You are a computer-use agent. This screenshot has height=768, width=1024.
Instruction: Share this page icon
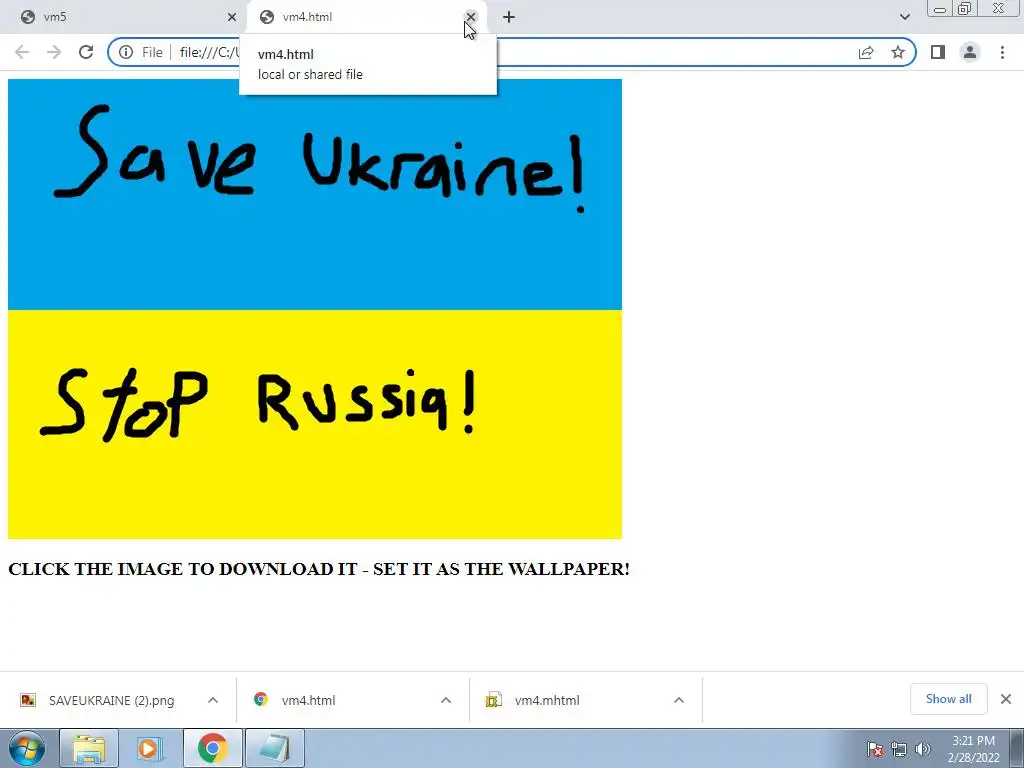tap(866, 52)
